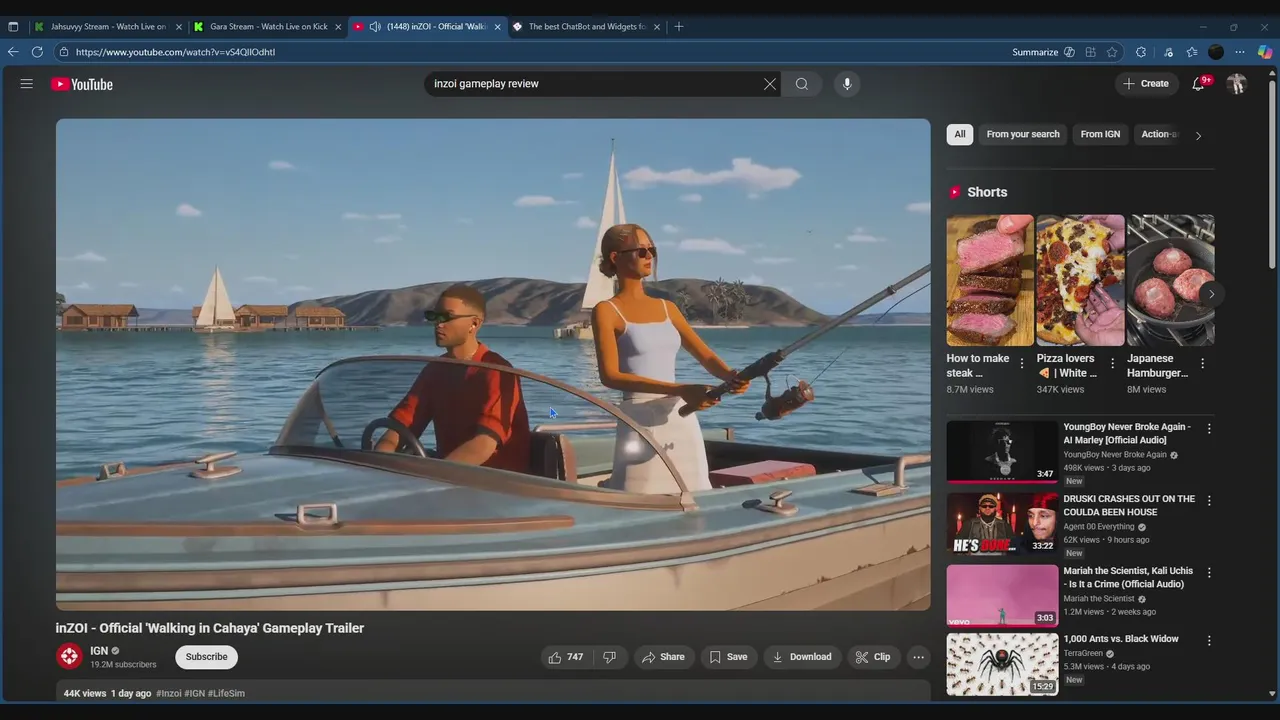
Task: Open options for YoungBoy AI Marley video
Action: [x=1209, y=429]
